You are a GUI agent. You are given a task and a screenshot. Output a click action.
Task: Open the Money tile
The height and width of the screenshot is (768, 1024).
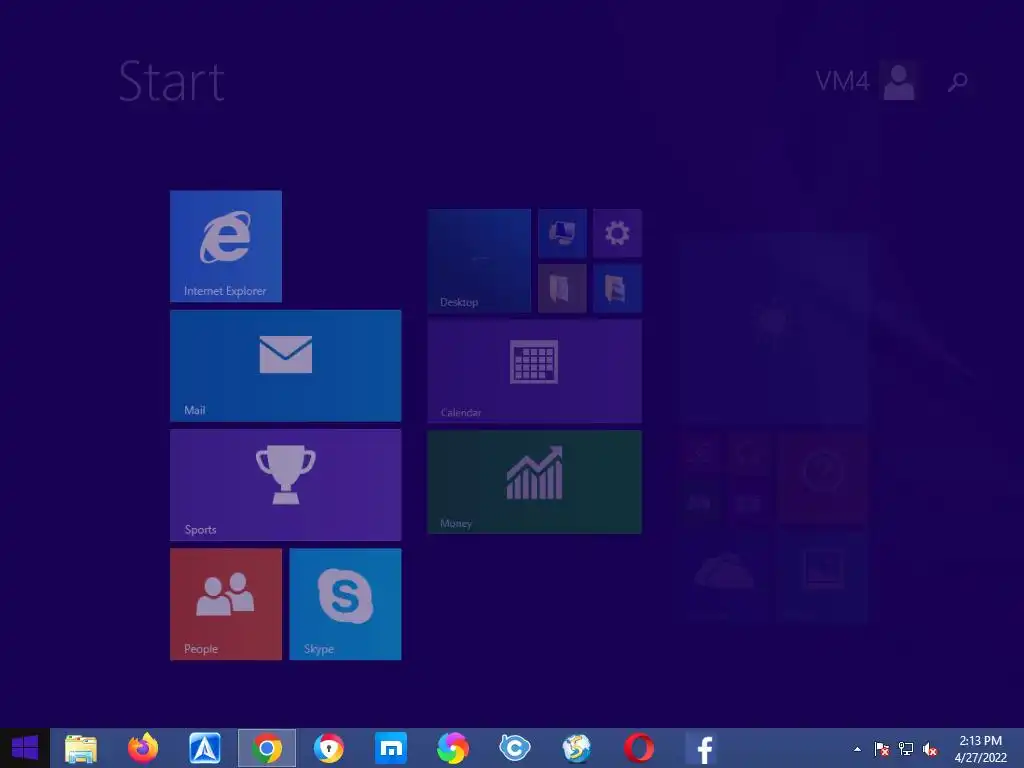(535, 482)
